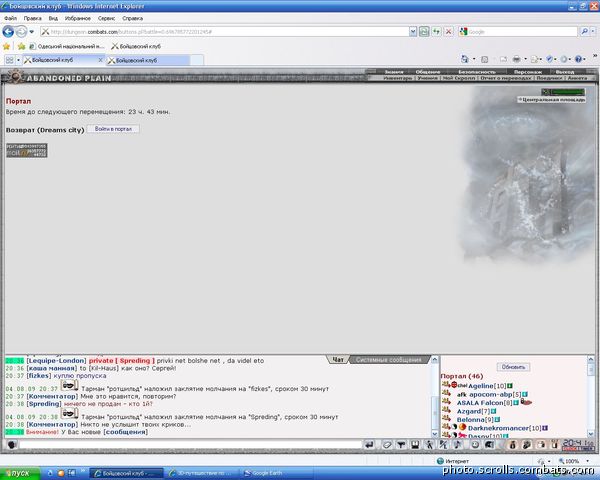This screenshot has width=600, height=480.
Task: Click the magnifier Search button
Action: 584,32
